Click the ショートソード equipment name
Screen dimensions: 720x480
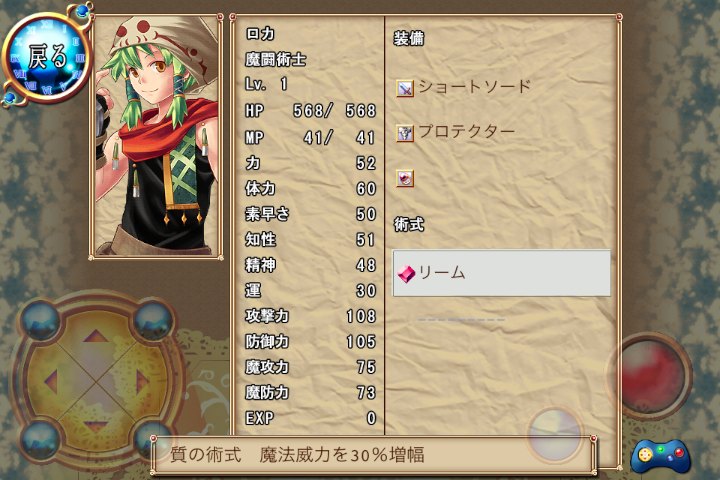(x=475, y=86)
